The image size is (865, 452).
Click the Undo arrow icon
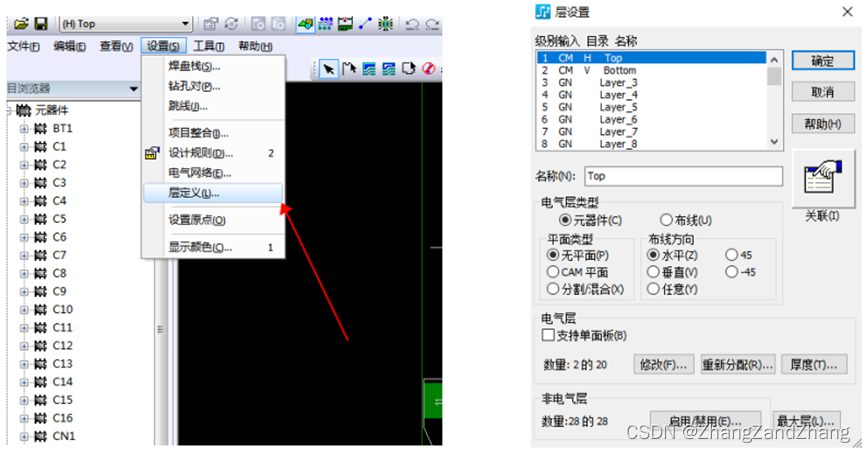pos(412,24)
